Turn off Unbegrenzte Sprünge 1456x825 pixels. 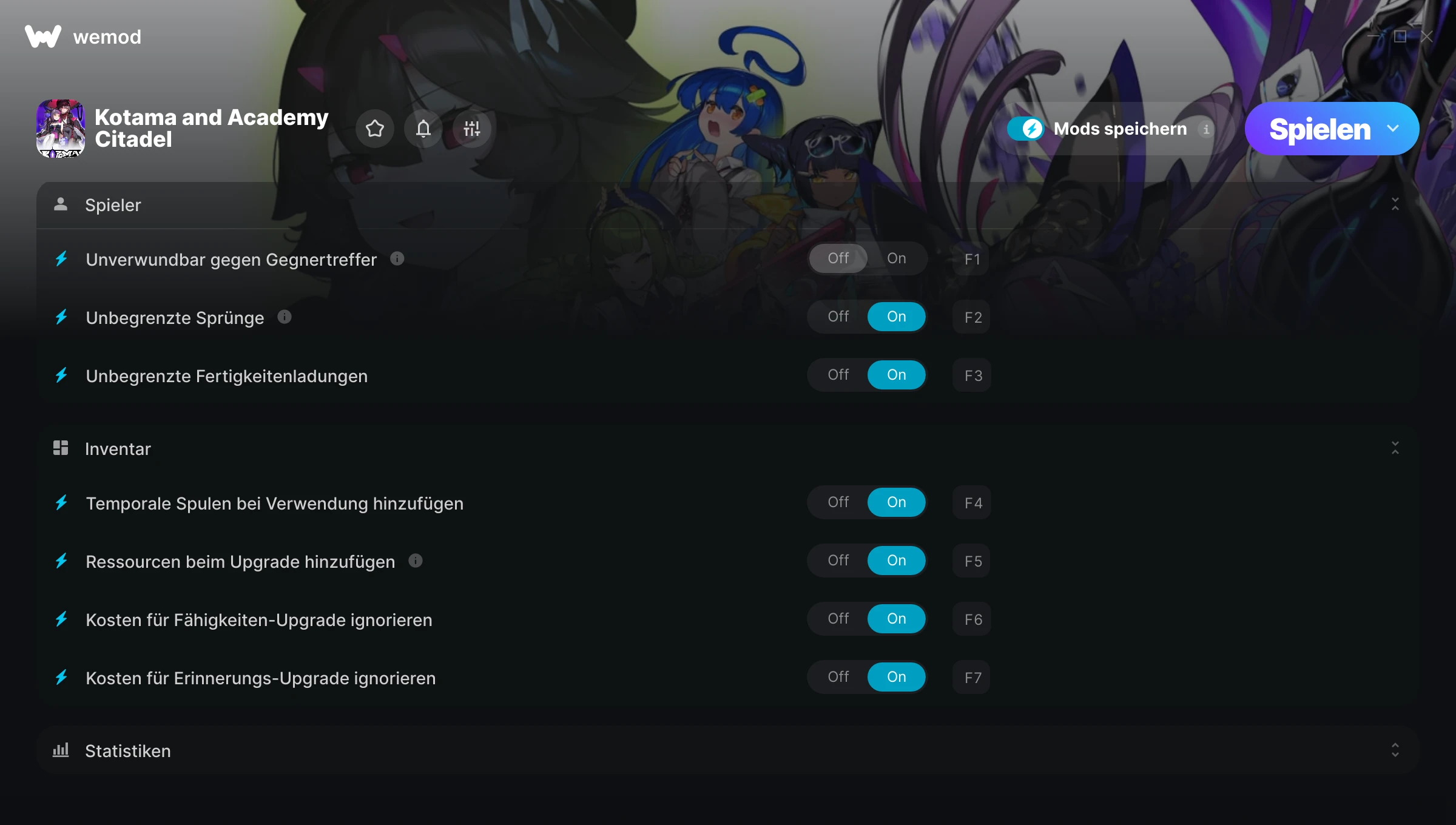pos(838,317)
